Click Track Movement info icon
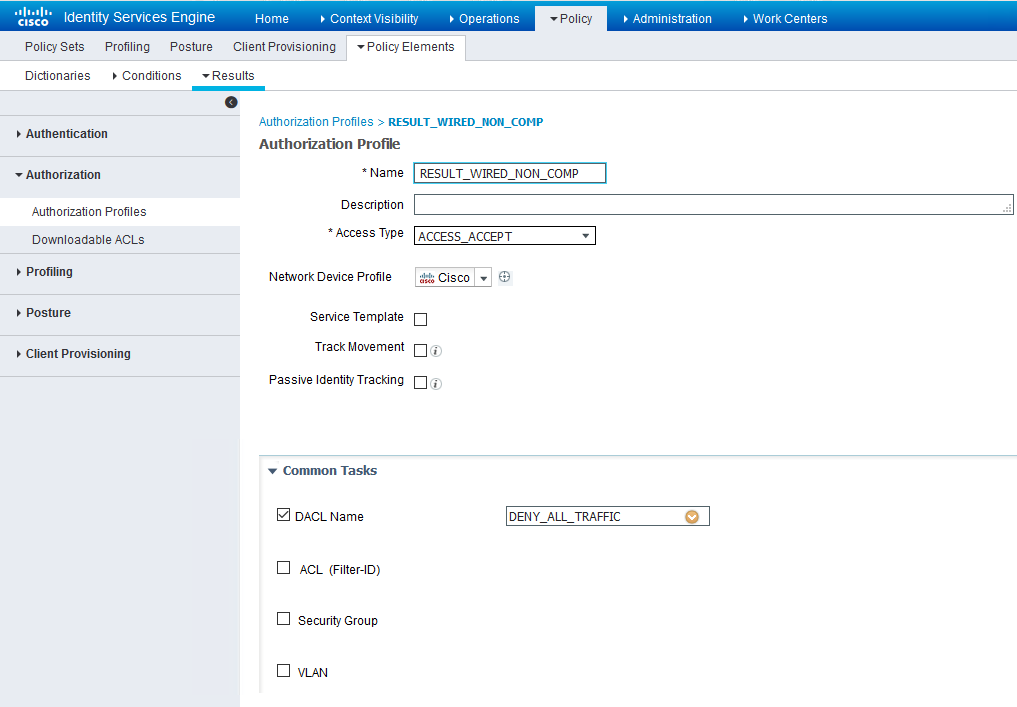 tap(436, 351)
